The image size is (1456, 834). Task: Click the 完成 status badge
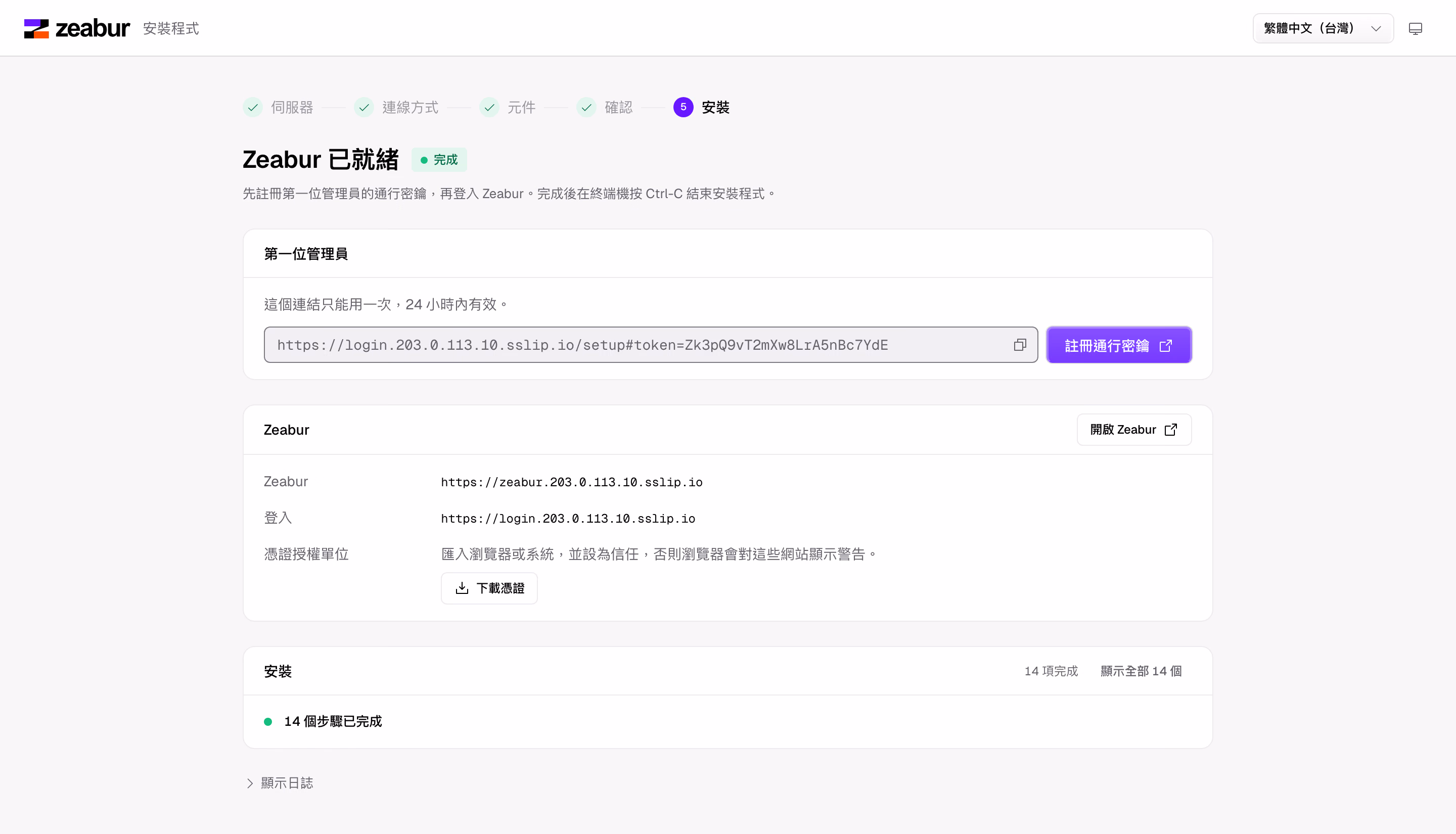coord(439,160)
